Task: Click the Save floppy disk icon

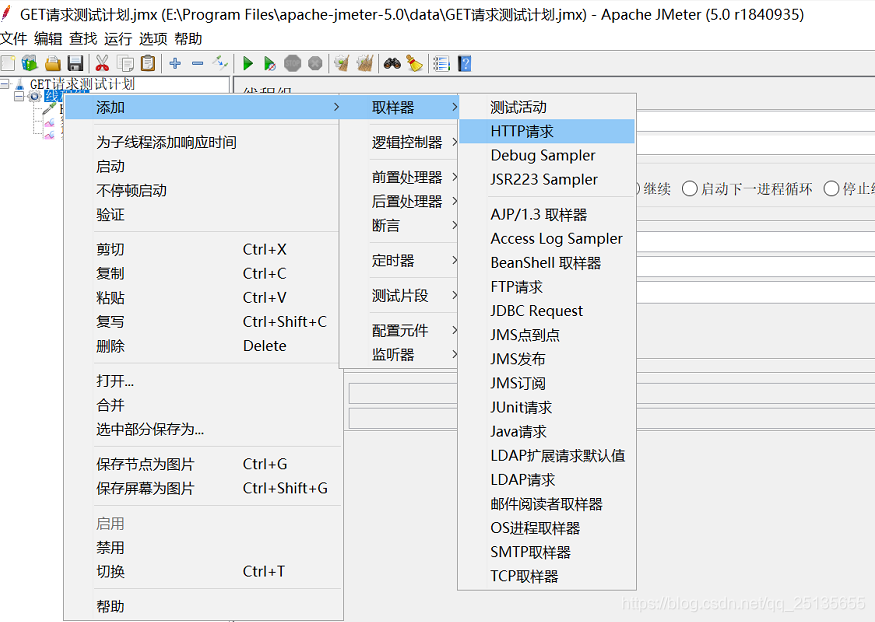Action: click(75, 63)
